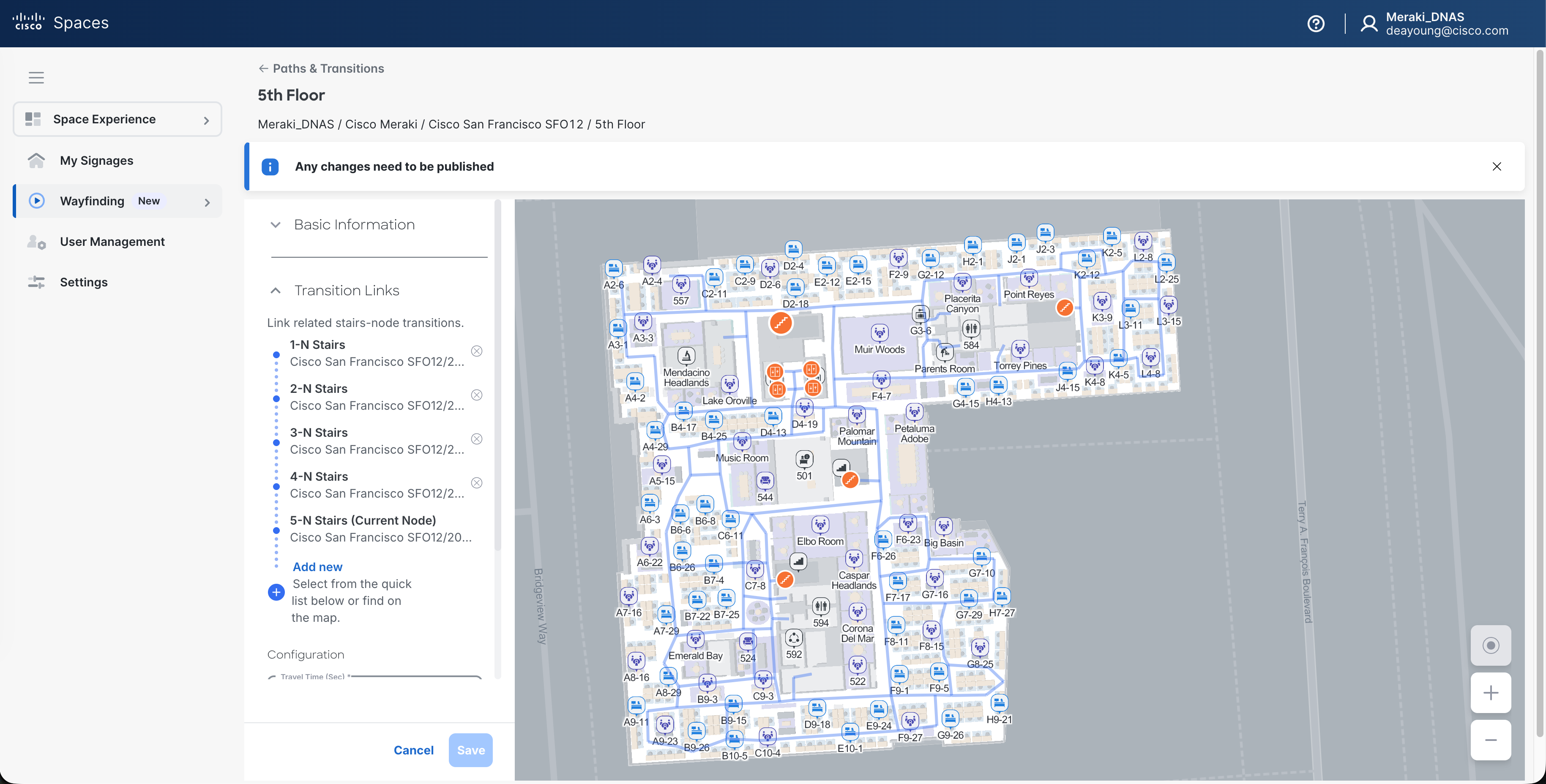Zoom out on the floor map

[1490, 740]
